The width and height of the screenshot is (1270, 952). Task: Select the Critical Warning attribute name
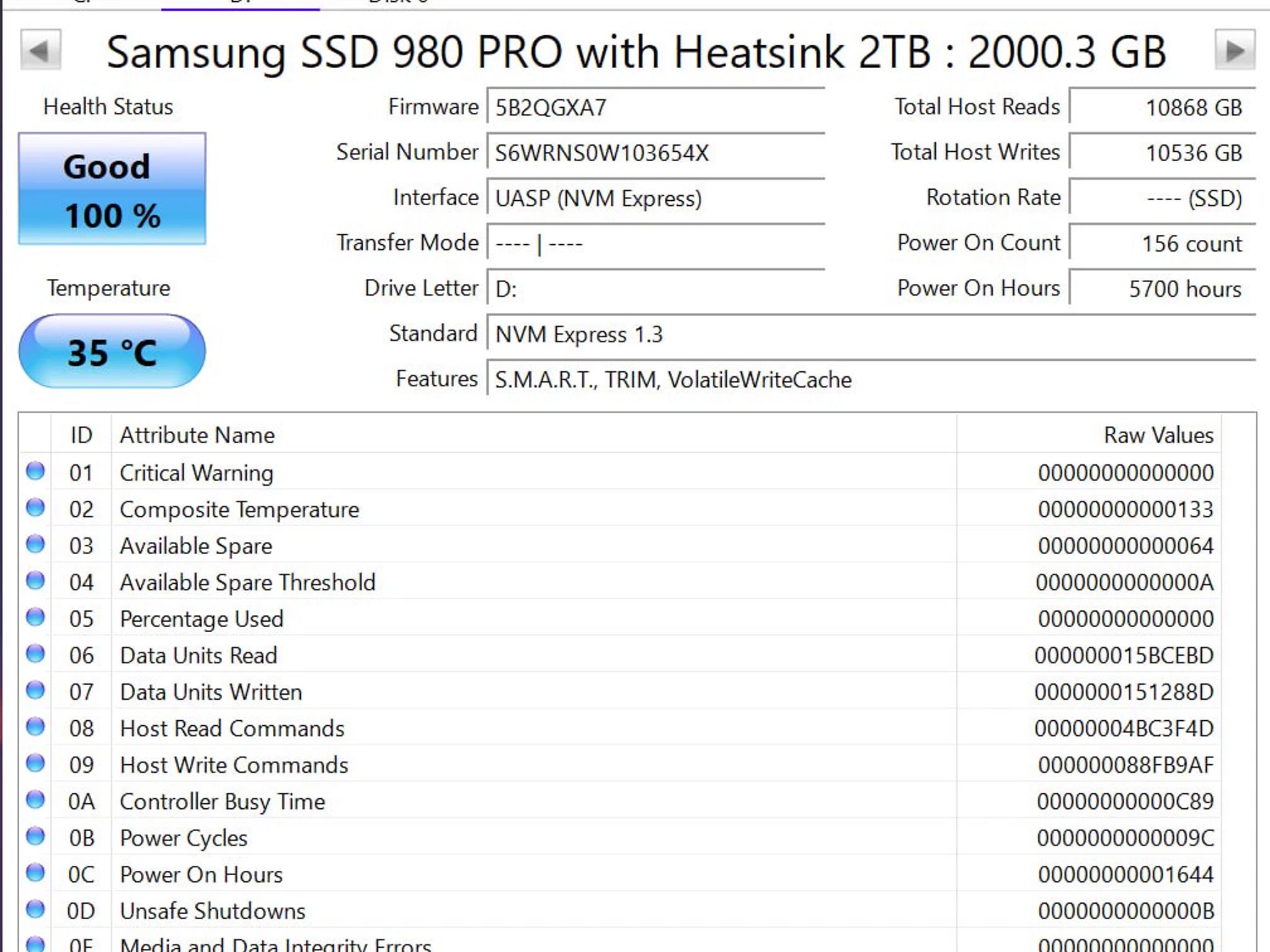click(197, 473)
